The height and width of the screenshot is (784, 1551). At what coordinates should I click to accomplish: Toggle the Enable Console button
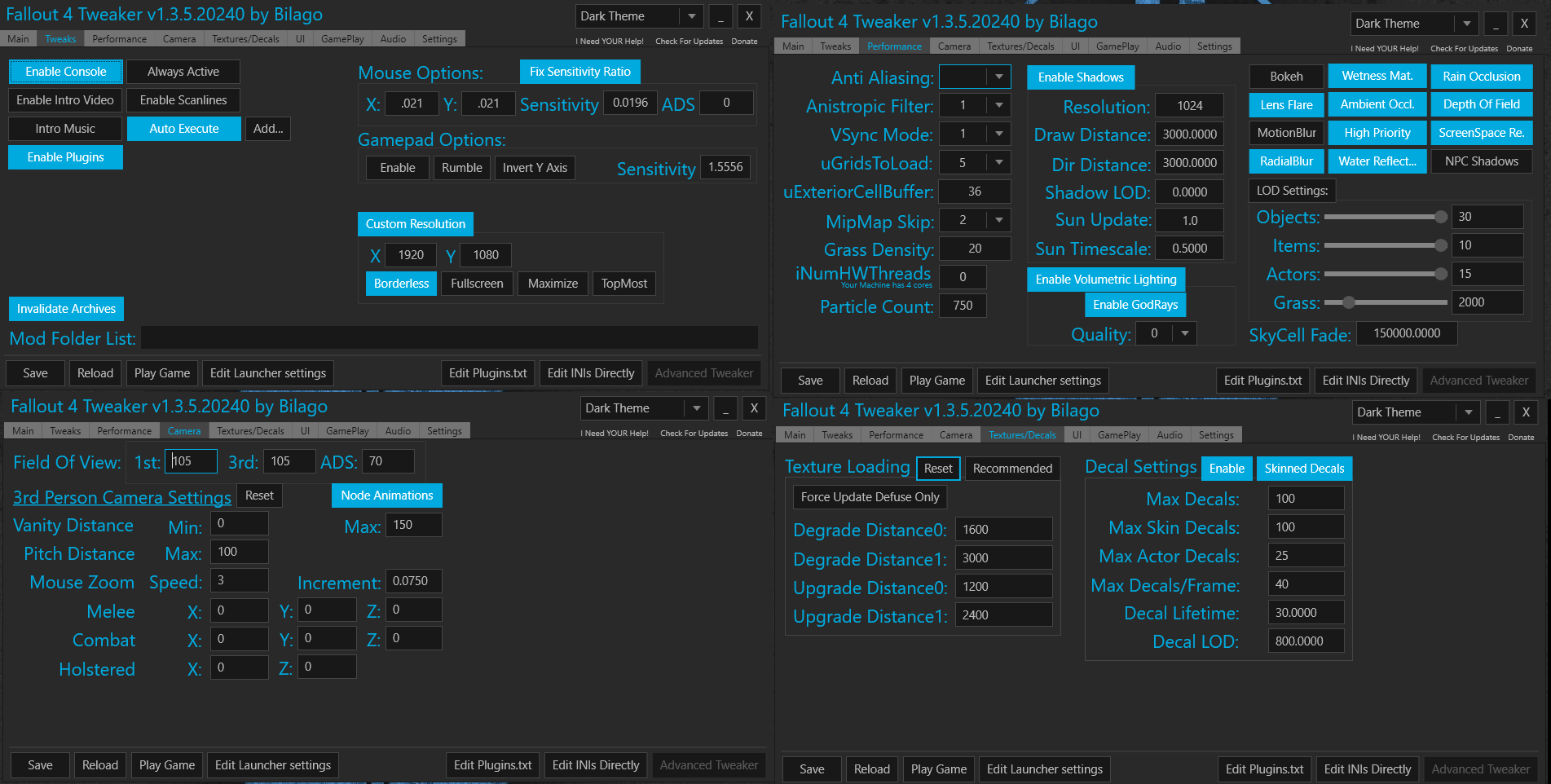(x=66, y=72)
